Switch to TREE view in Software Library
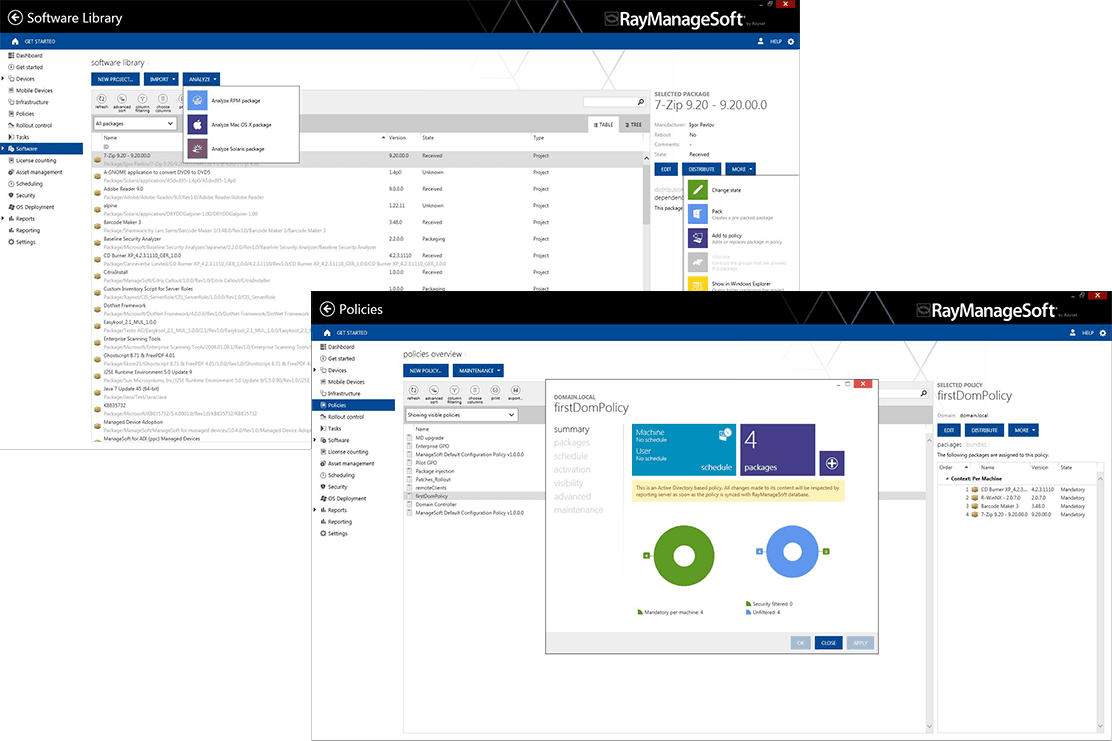 (633, 125)
